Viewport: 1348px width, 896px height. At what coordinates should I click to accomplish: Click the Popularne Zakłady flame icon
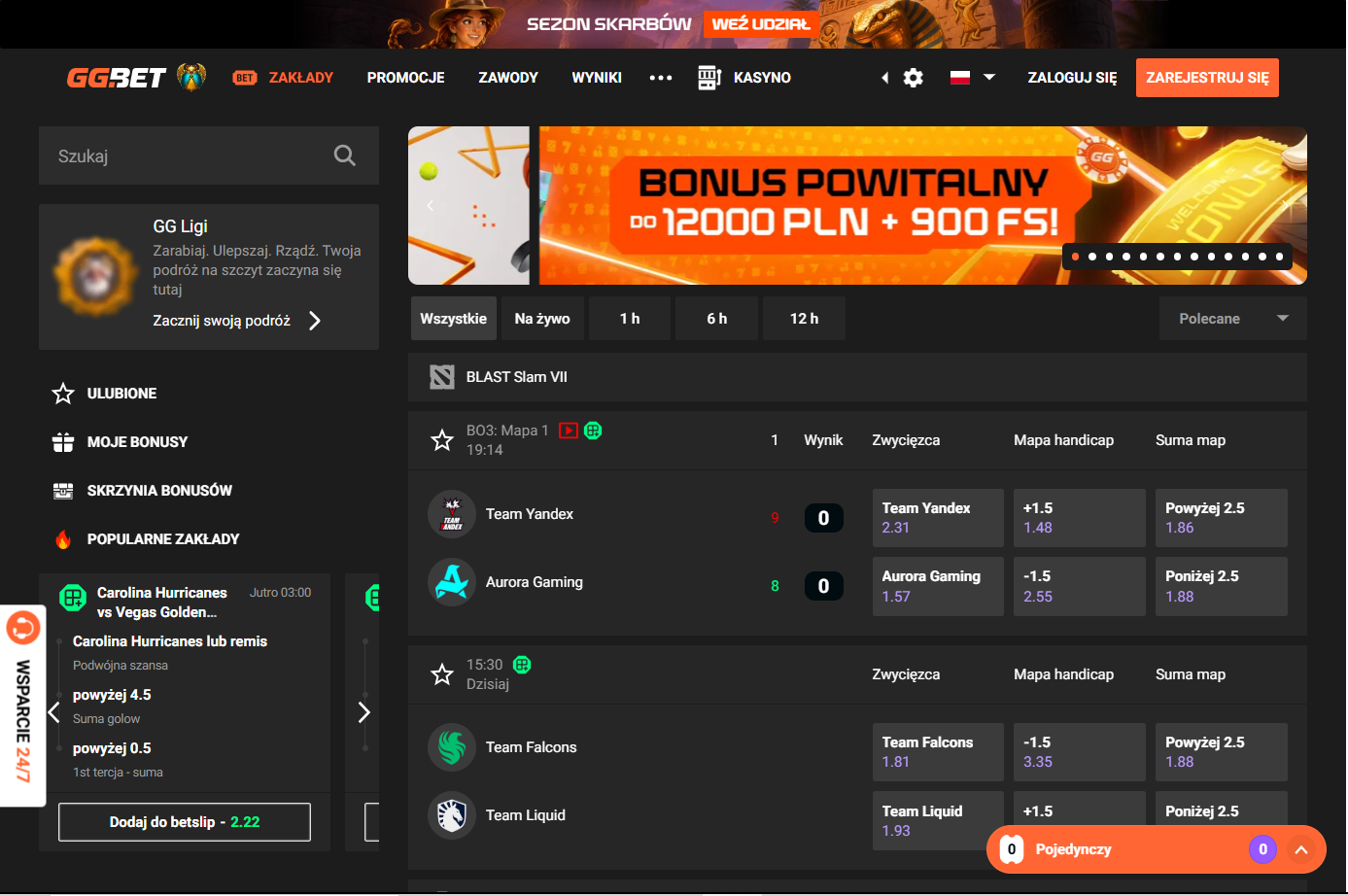click(63, 539)
